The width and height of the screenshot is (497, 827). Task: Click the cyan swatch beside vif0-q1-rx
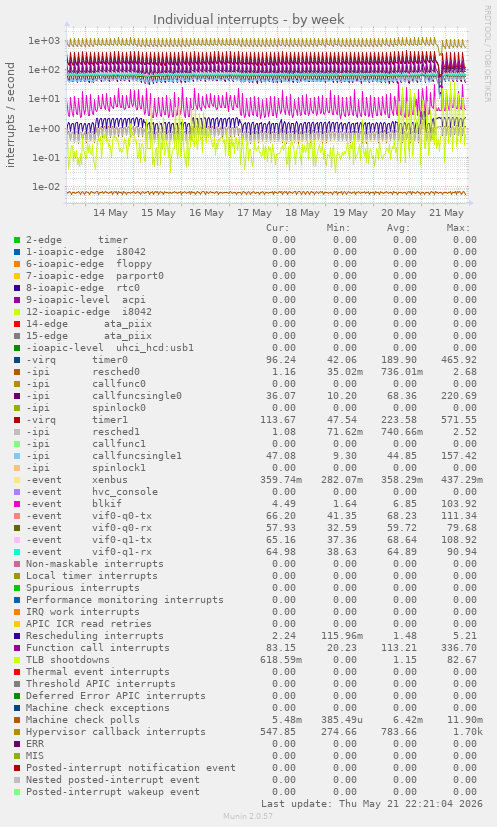click(17, 552)
